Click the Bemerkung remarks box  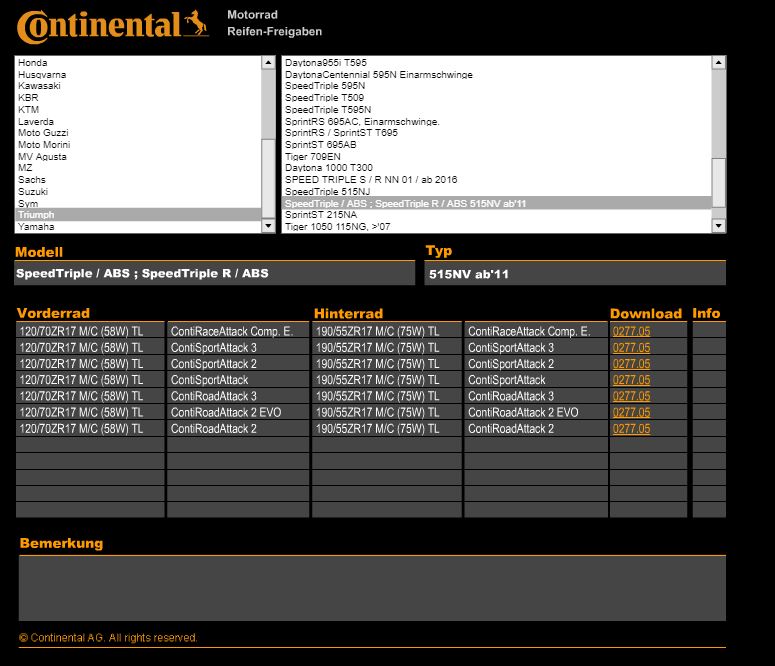372,588
